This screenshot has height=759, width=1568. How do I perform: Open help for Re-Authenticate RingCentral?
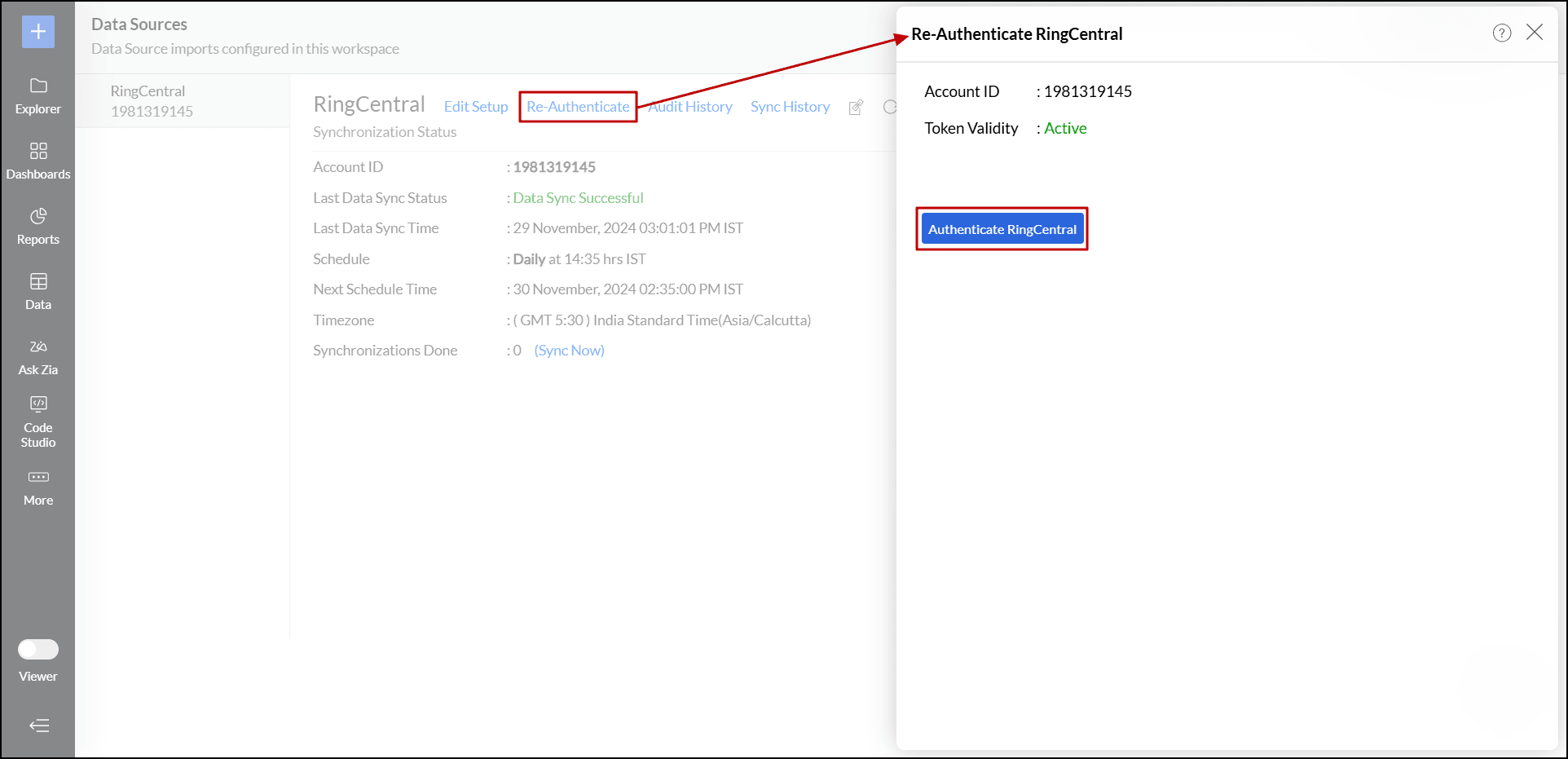1502,33
